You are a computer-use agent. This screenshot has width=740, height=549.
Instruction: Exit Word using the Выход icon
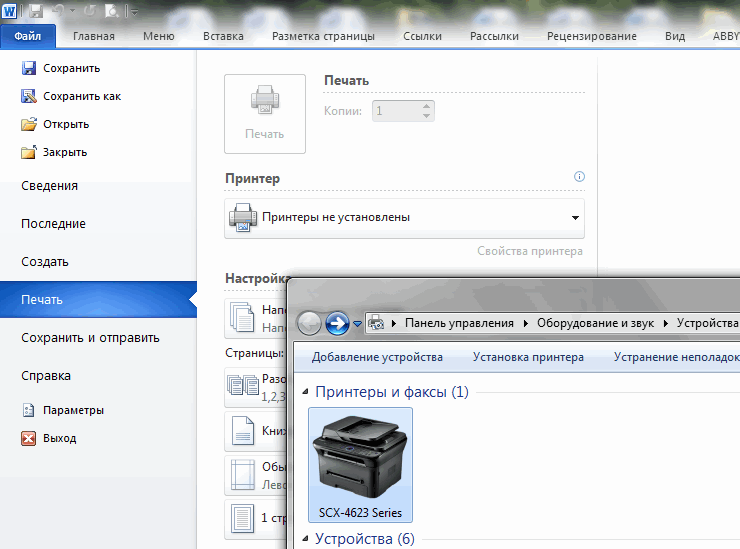click(29, 438)
